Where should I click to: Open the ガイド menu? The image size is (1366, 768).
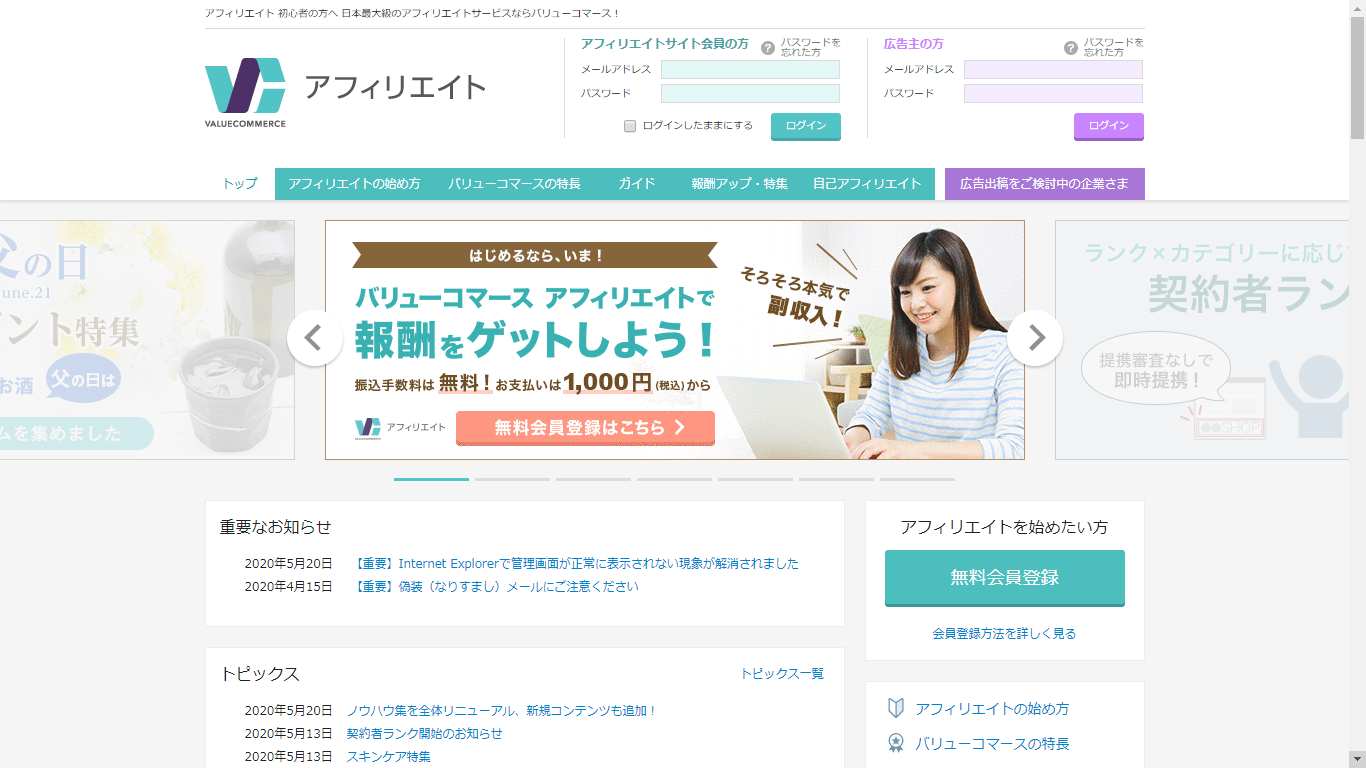pyautogui.click(x=636, y=184)
